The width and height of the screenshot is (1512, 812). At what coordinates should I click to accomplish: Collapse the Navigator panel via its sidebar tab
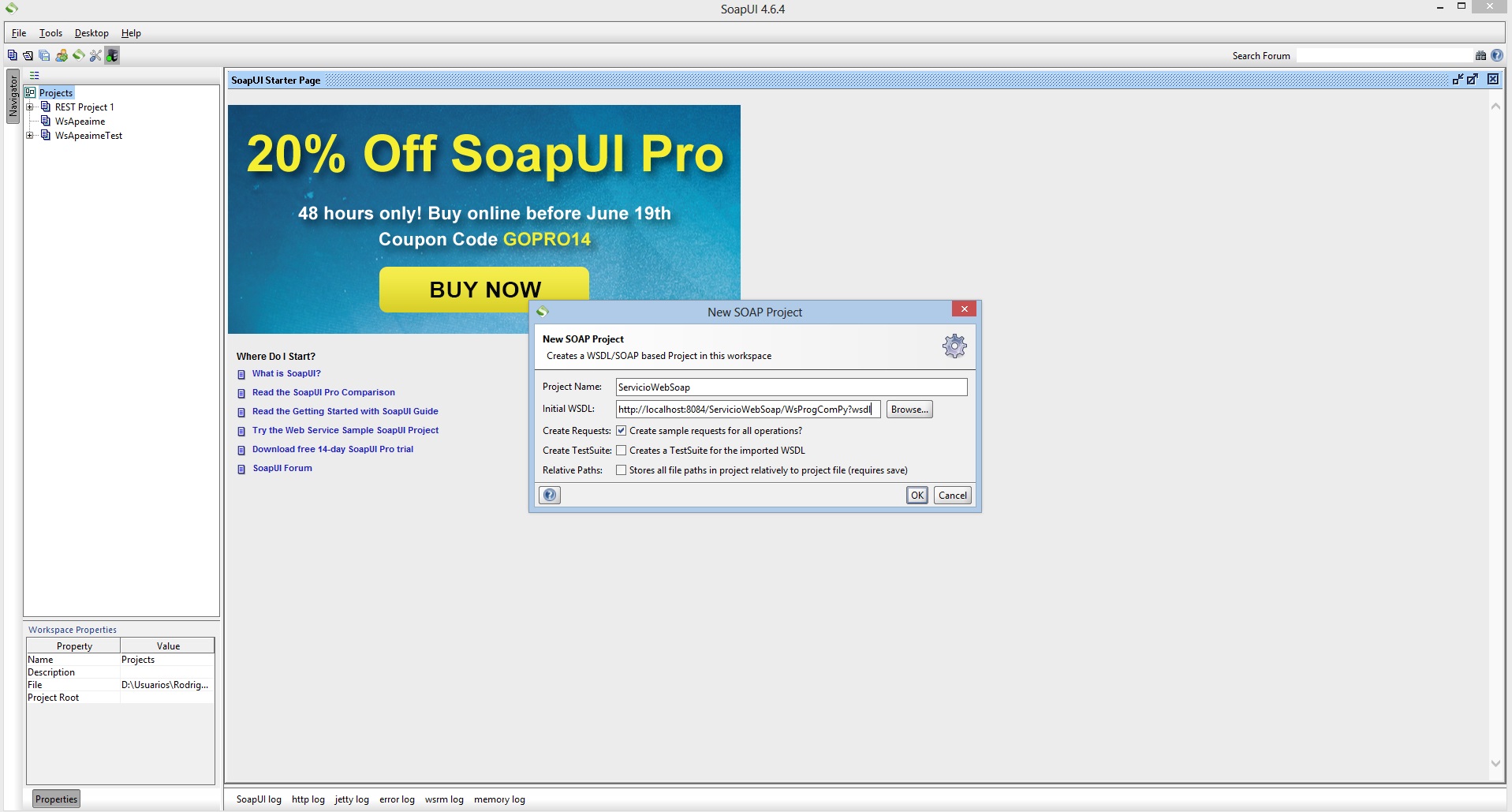(13, 96)
